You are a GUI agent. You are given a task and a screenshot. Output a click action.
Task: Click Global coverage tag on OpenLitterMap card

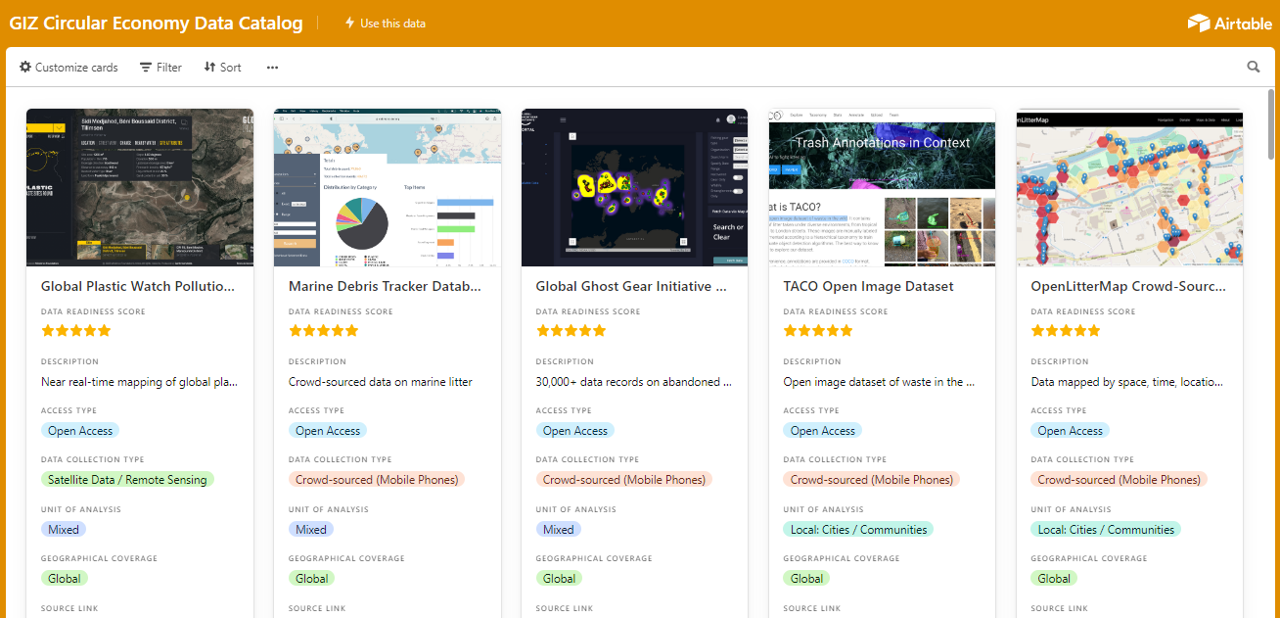(1054, 578)
